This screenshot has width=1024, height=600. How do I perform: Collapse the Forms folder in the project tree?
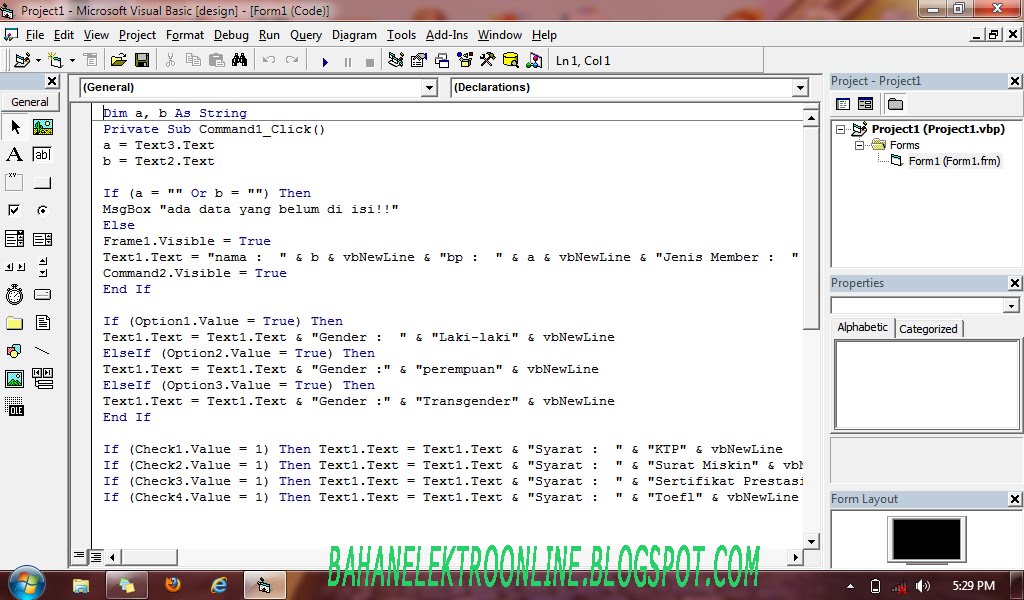858,145
